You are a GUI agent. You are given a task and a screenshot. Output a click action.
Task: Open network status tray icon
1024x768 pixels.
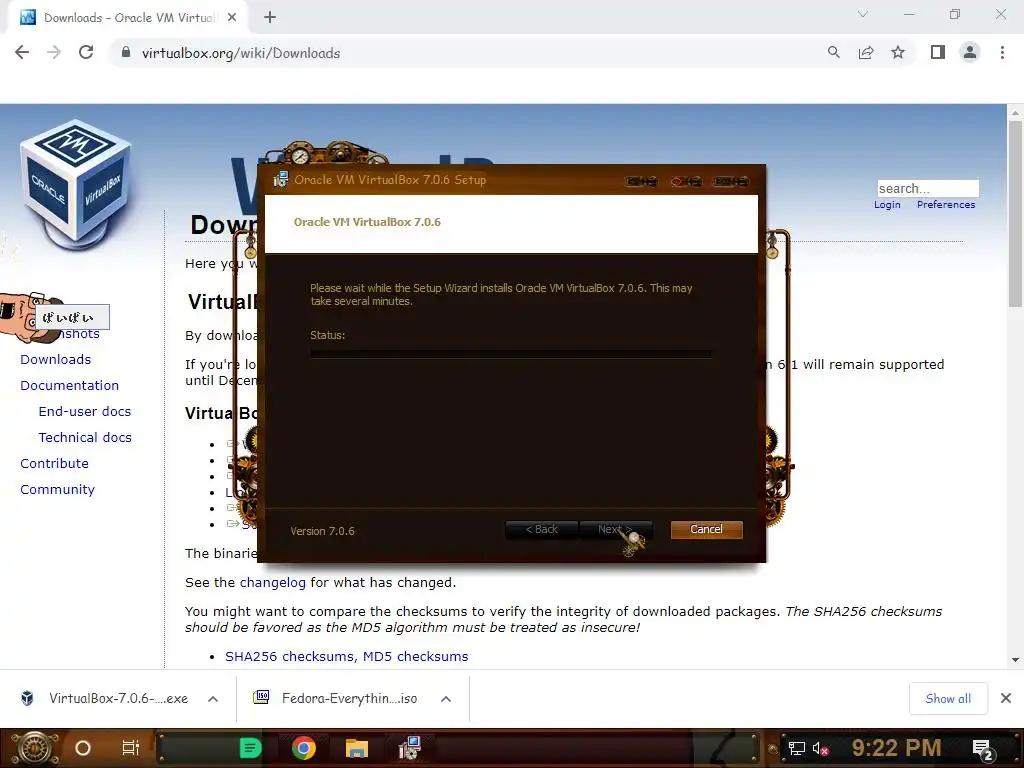pyautogui.click(x=796, y=749)
